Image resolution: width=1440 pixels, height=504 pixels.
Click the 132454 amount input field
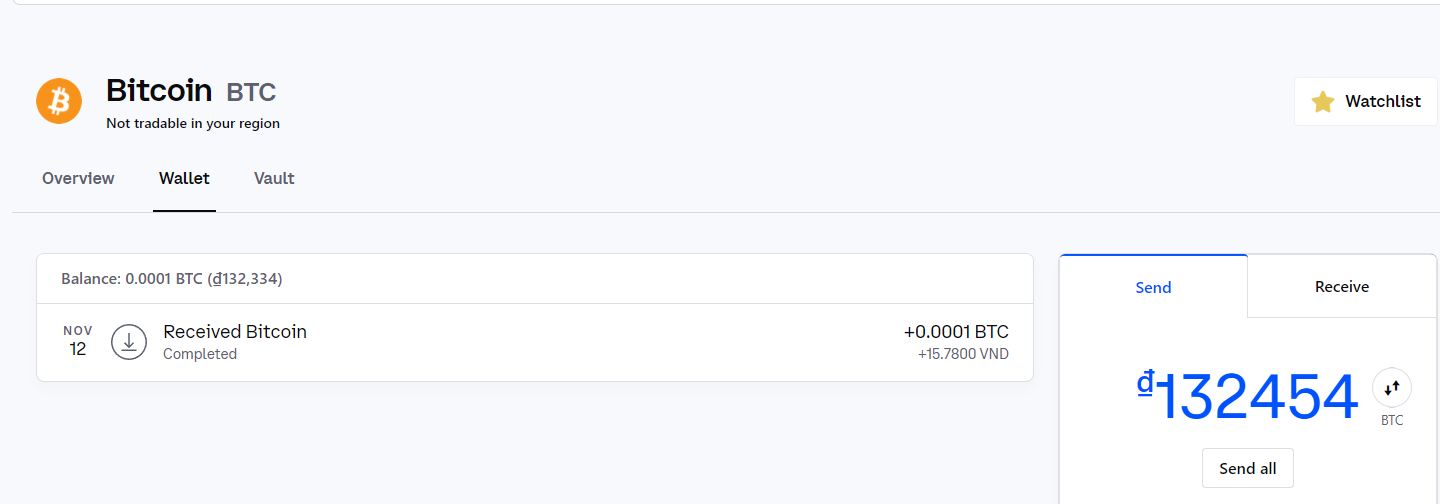1258,397
